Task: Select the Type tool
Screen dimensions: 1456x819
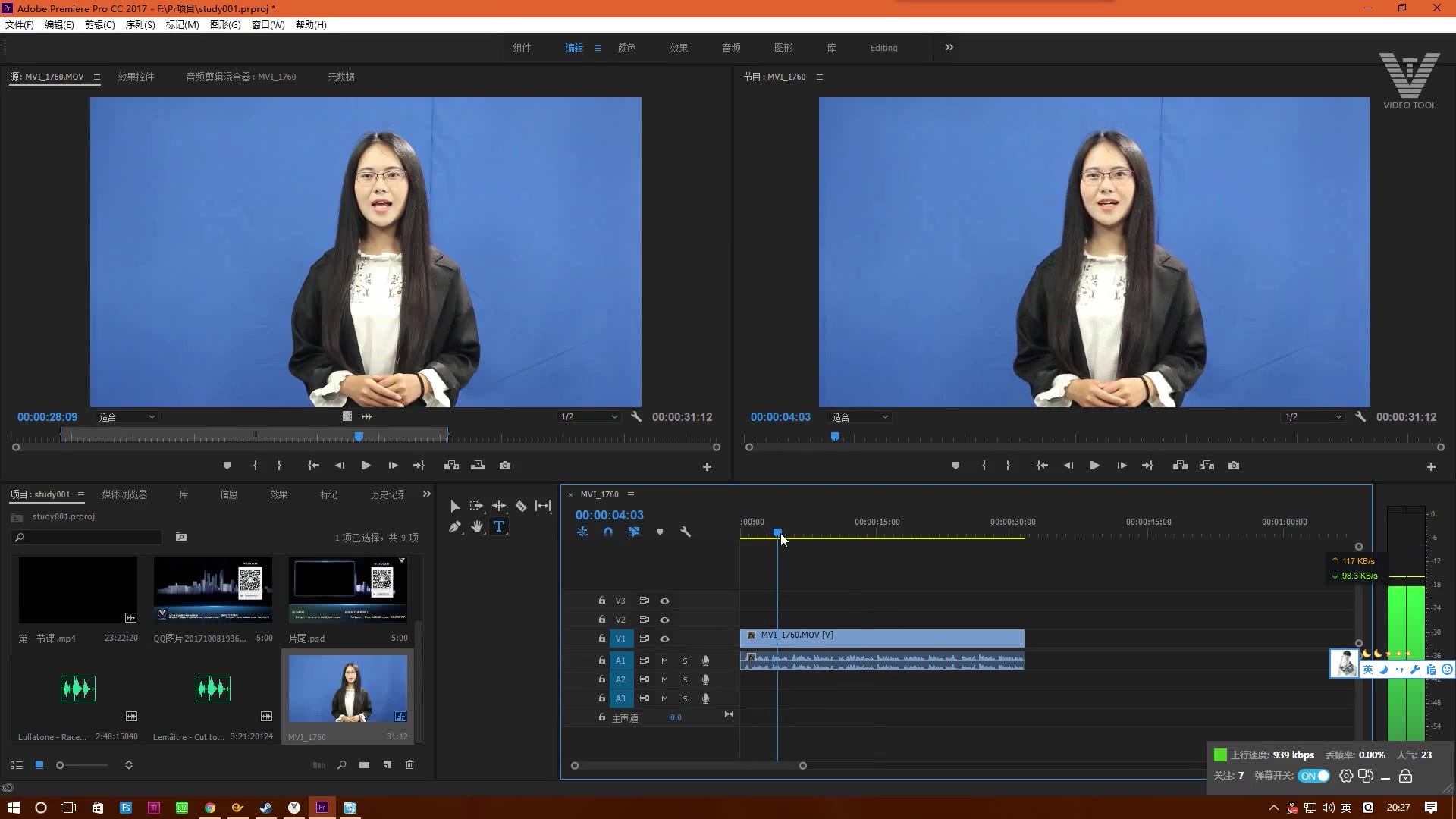Action: point(499,526)
